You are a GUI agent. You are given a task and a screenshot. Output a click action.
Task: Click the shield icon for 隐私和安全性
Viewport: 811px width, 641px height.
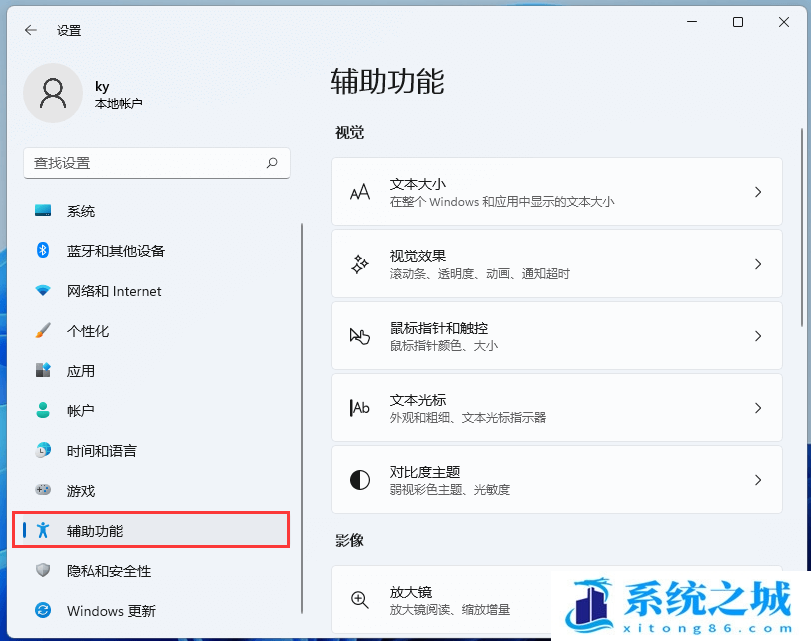43,571
